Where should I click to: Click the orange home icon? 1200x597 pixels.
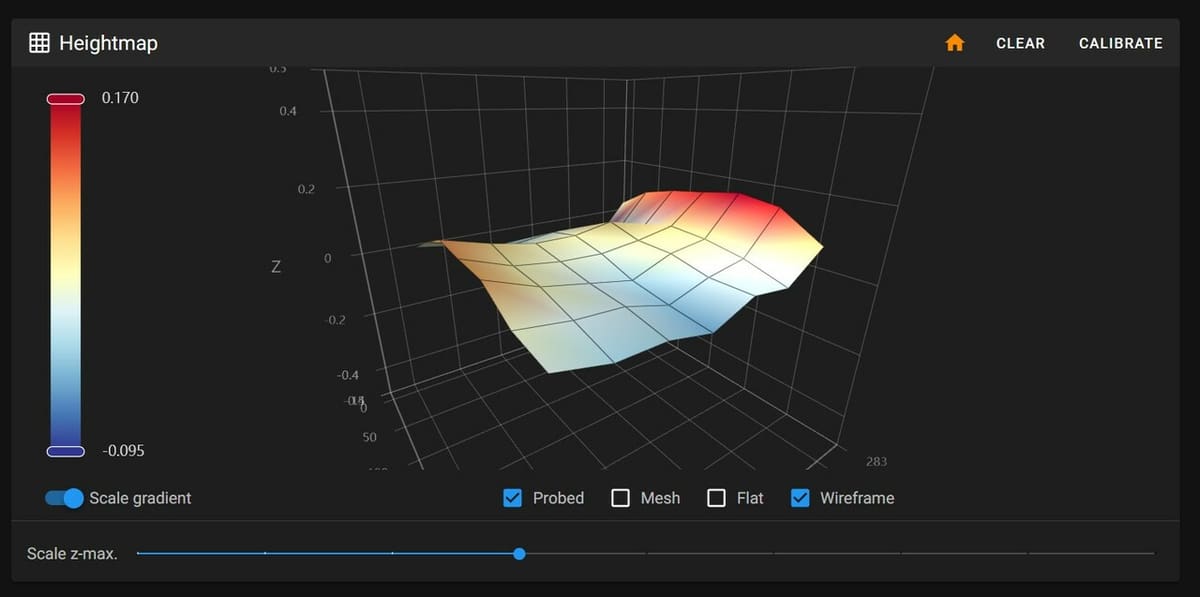point(955,43)
